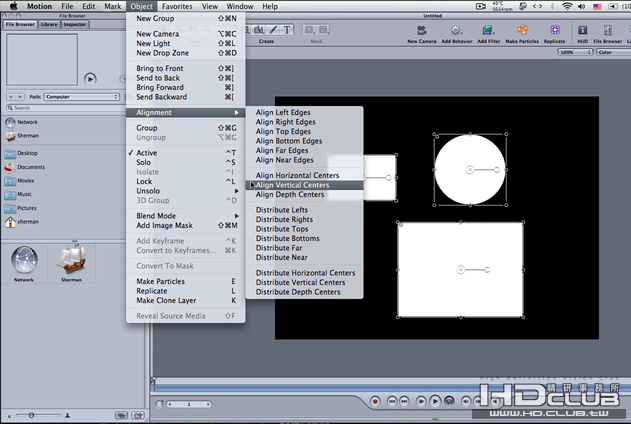Screen dimensions: 631x424
Task: Choose Distribute Horizontal Centers
Action: (x=304, y=273)
